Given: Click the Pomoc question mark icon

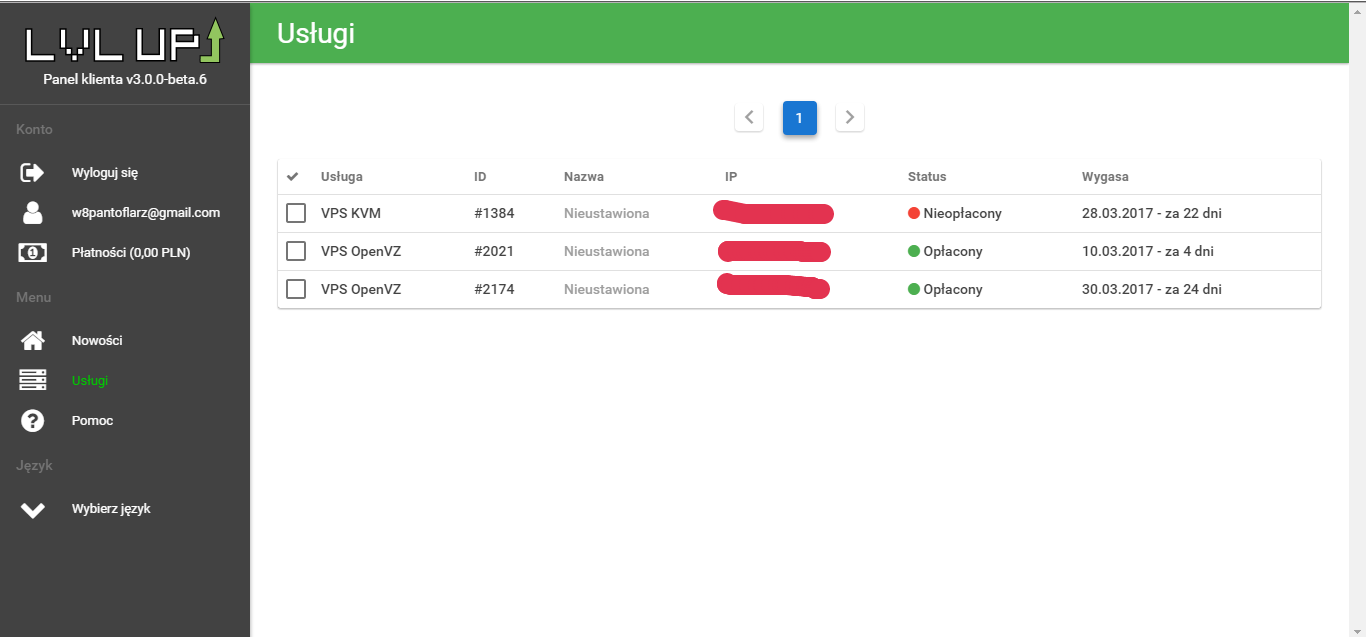Looking at the screenshot, I should coord(33,421).
